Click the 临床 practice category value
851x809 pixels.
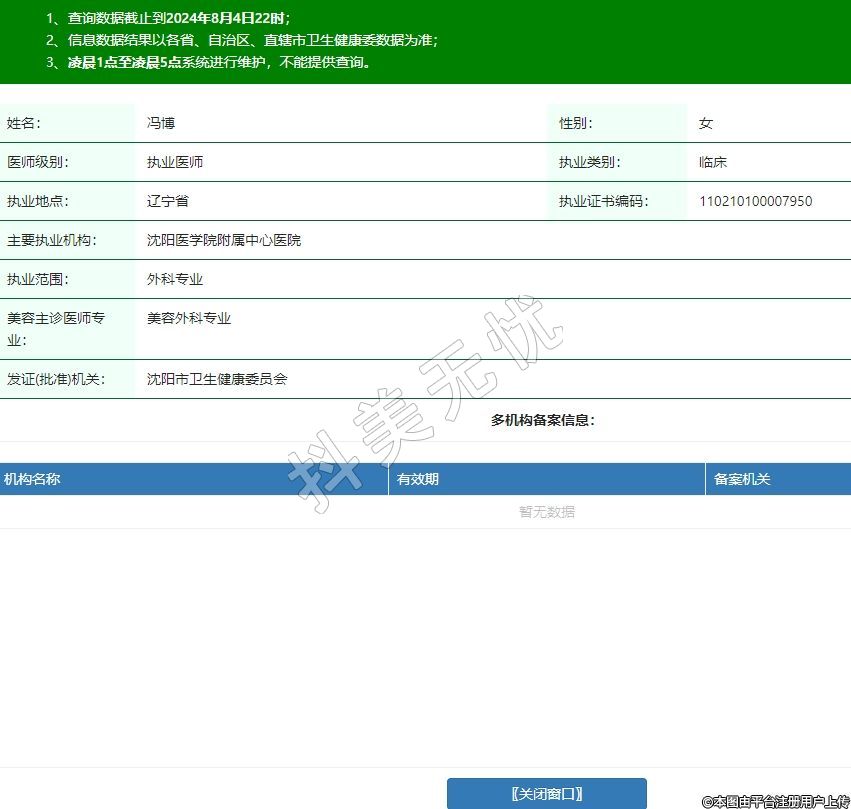click(713, 162)
